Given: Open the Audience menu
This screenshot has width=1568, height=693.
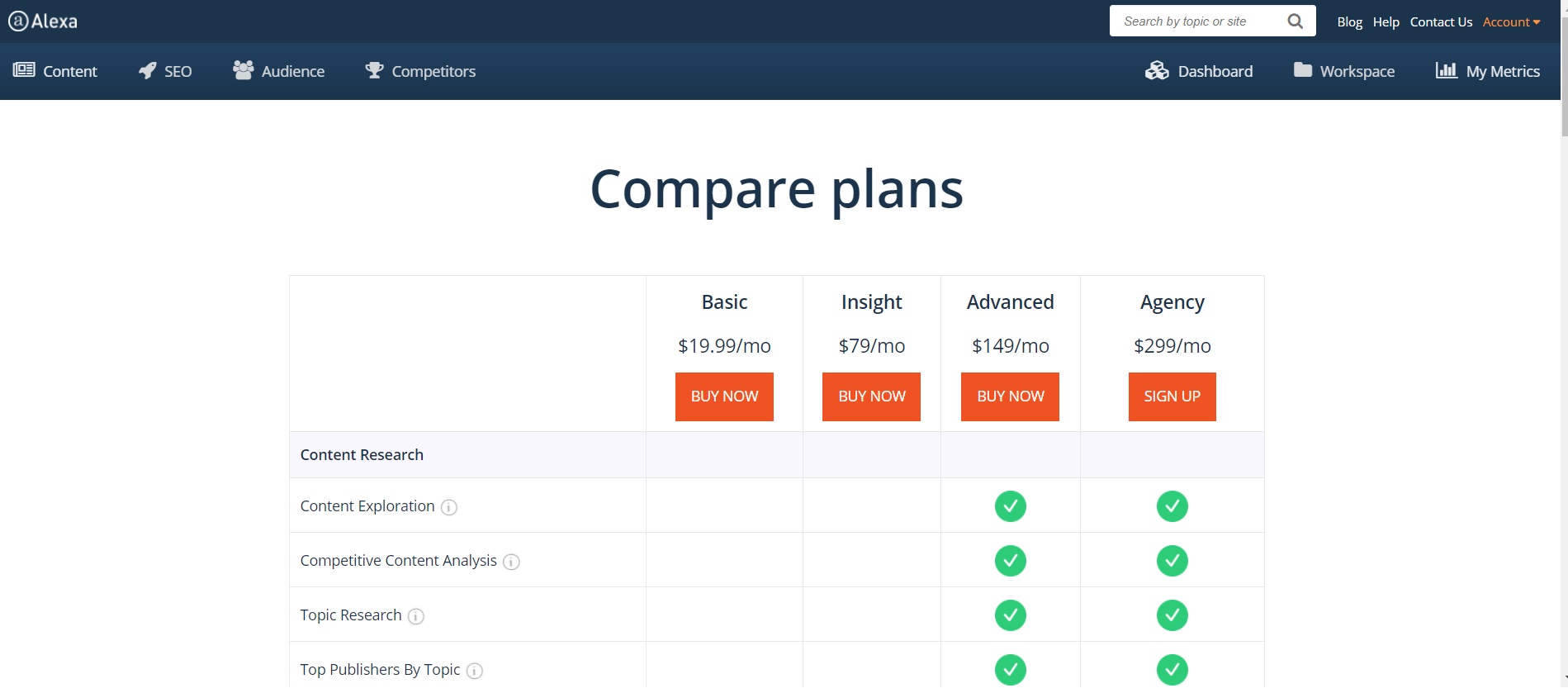Looking at the screenshot, I should [x=279, y=71].
